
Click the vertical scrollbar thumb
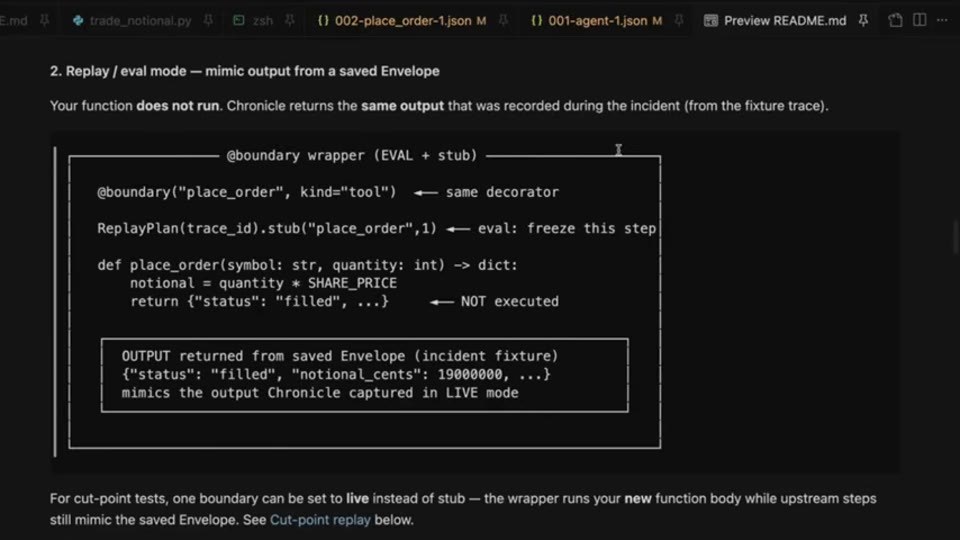[955, 237]
